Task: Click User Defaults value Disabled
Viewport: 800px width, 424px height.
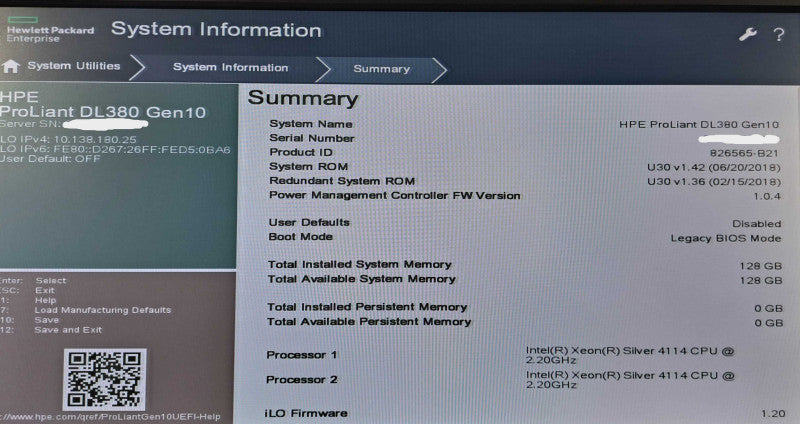Action: [757, 223]
